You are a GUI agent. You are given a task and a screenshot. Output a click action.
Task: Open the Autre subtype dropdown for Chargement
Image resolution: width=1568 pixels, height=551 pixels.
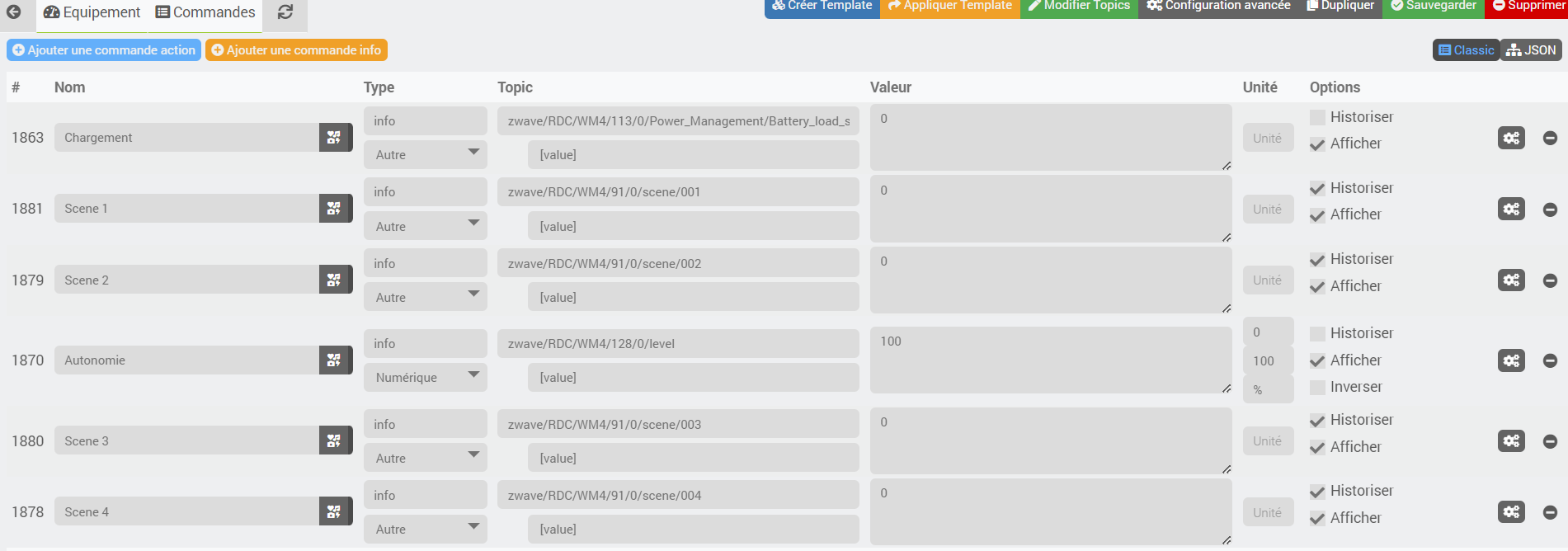coord(426,154)
